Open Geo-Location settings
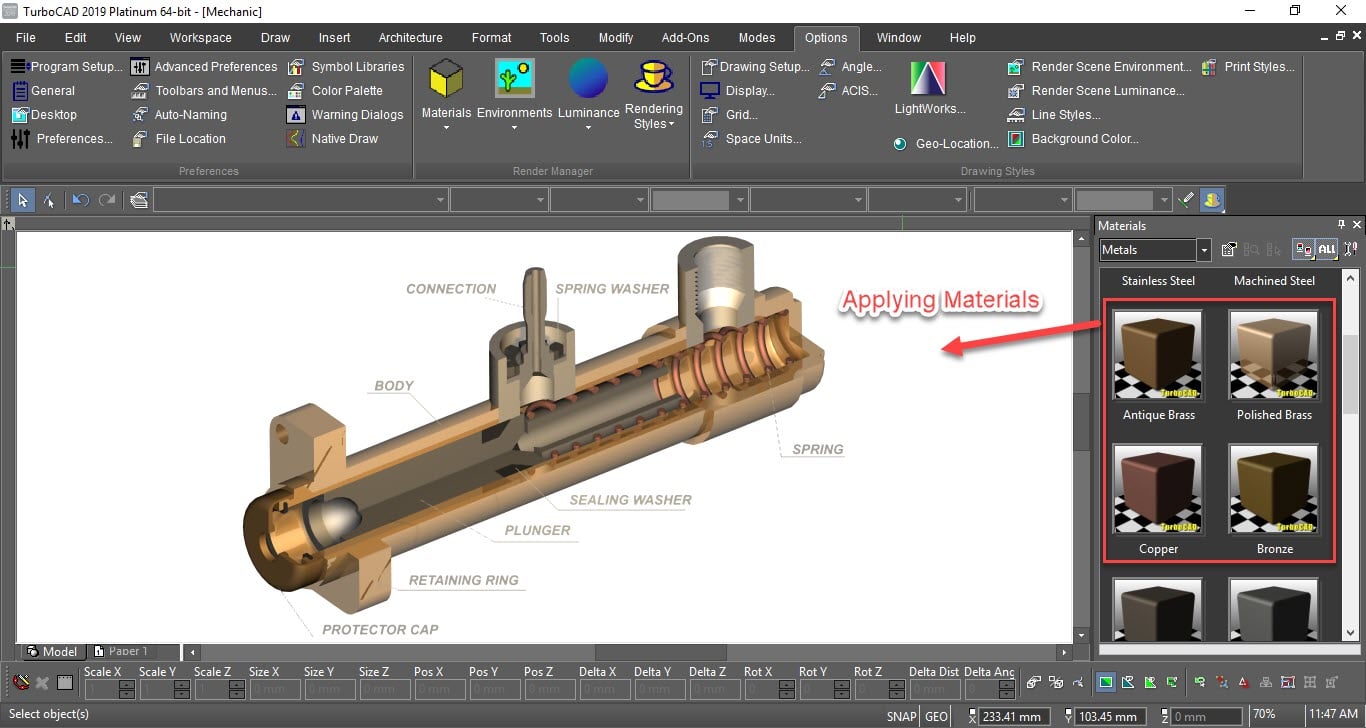The image size is (1366, 728). [945, 144]
